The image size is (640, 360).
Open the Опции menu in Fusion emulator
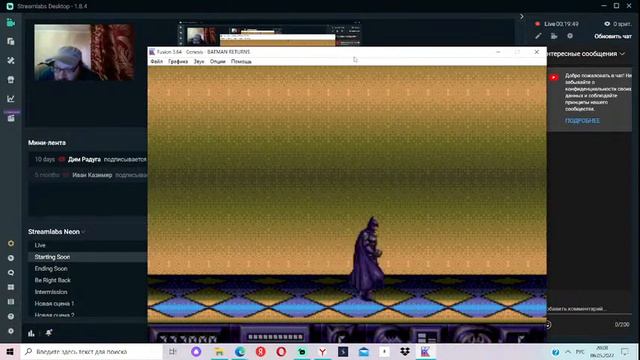[x=218, y=62]
